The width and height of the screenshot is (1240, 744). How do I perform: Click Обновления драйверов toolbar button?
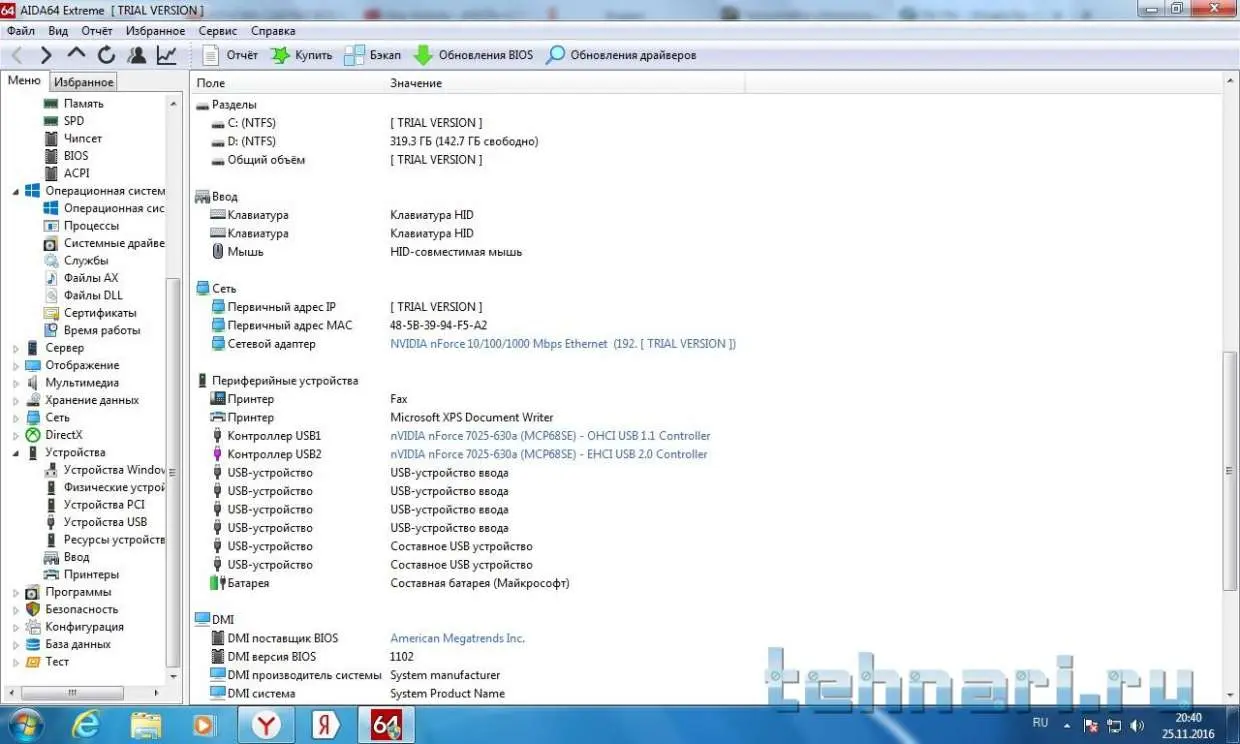click(x=620, y=55)
